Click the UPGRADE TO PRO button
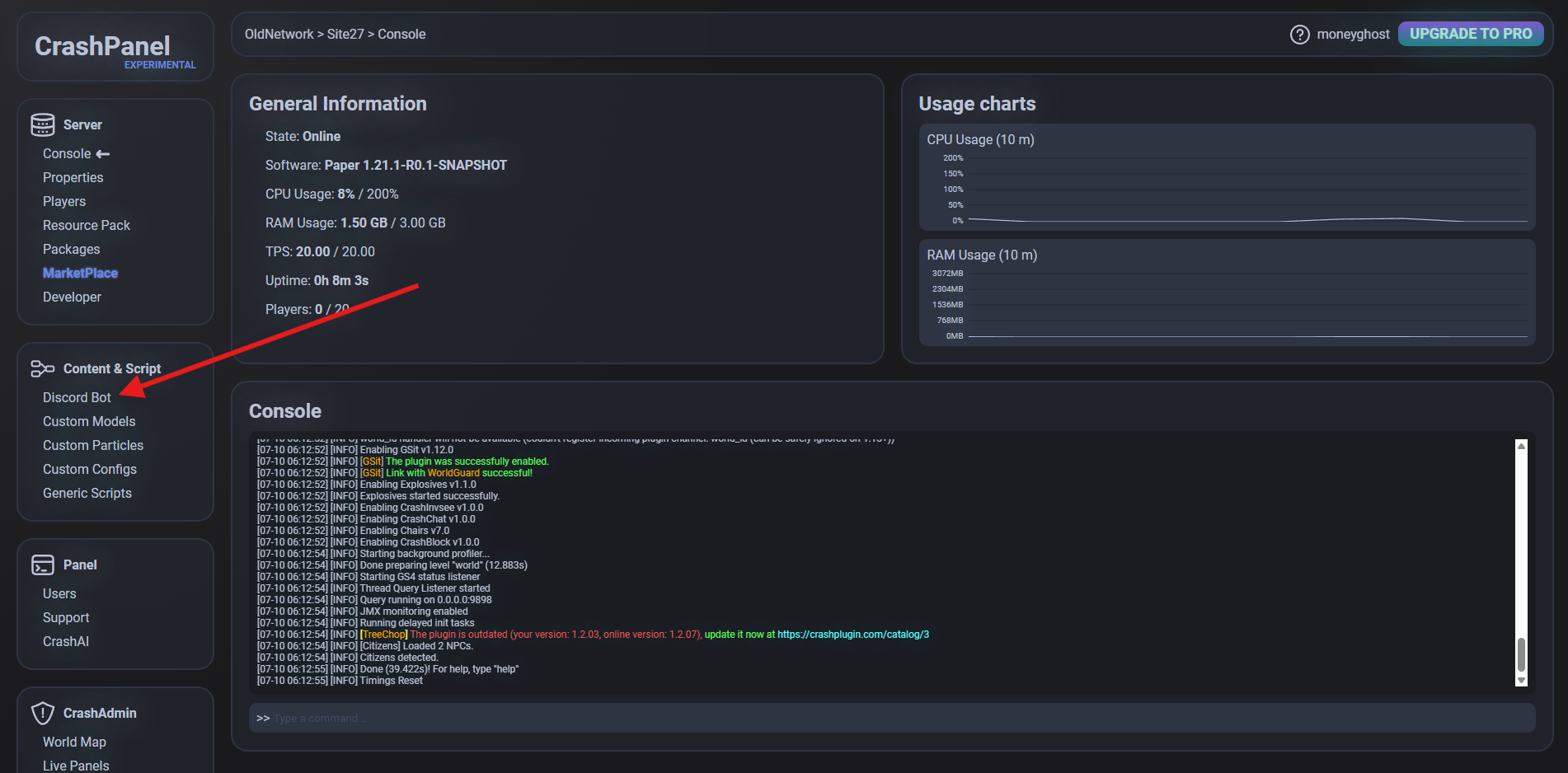Image resolution: width=1568 pixels, height=773 pixels. [1470, 34]
